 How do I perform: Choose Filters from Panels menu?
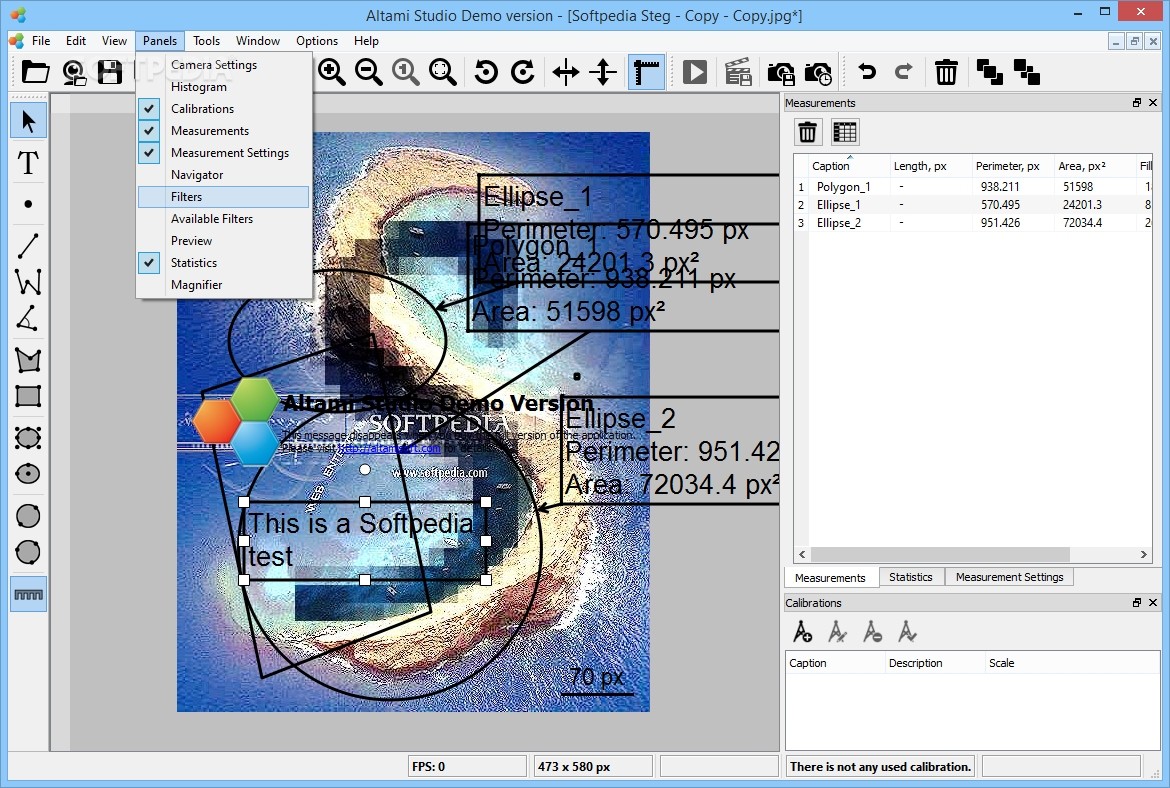point(224,197)
